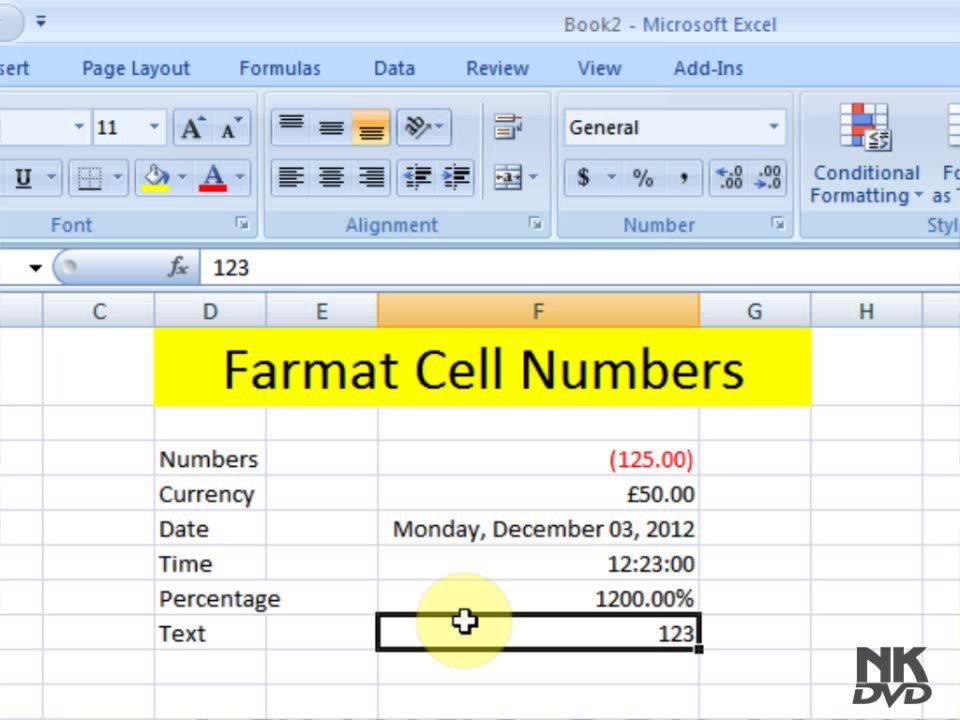
Task: Apply the bottom border button
Action: pos(89,178)
